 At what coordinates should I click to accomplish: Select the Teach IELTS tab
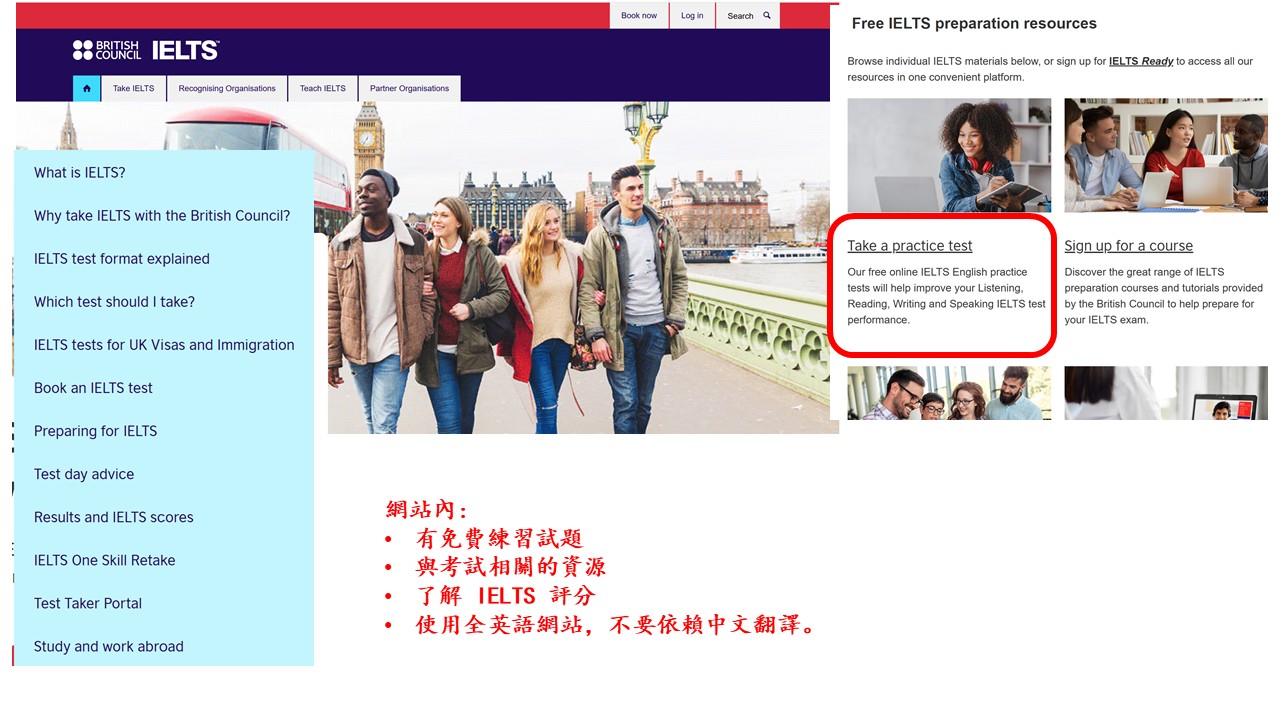pos(323,89)
